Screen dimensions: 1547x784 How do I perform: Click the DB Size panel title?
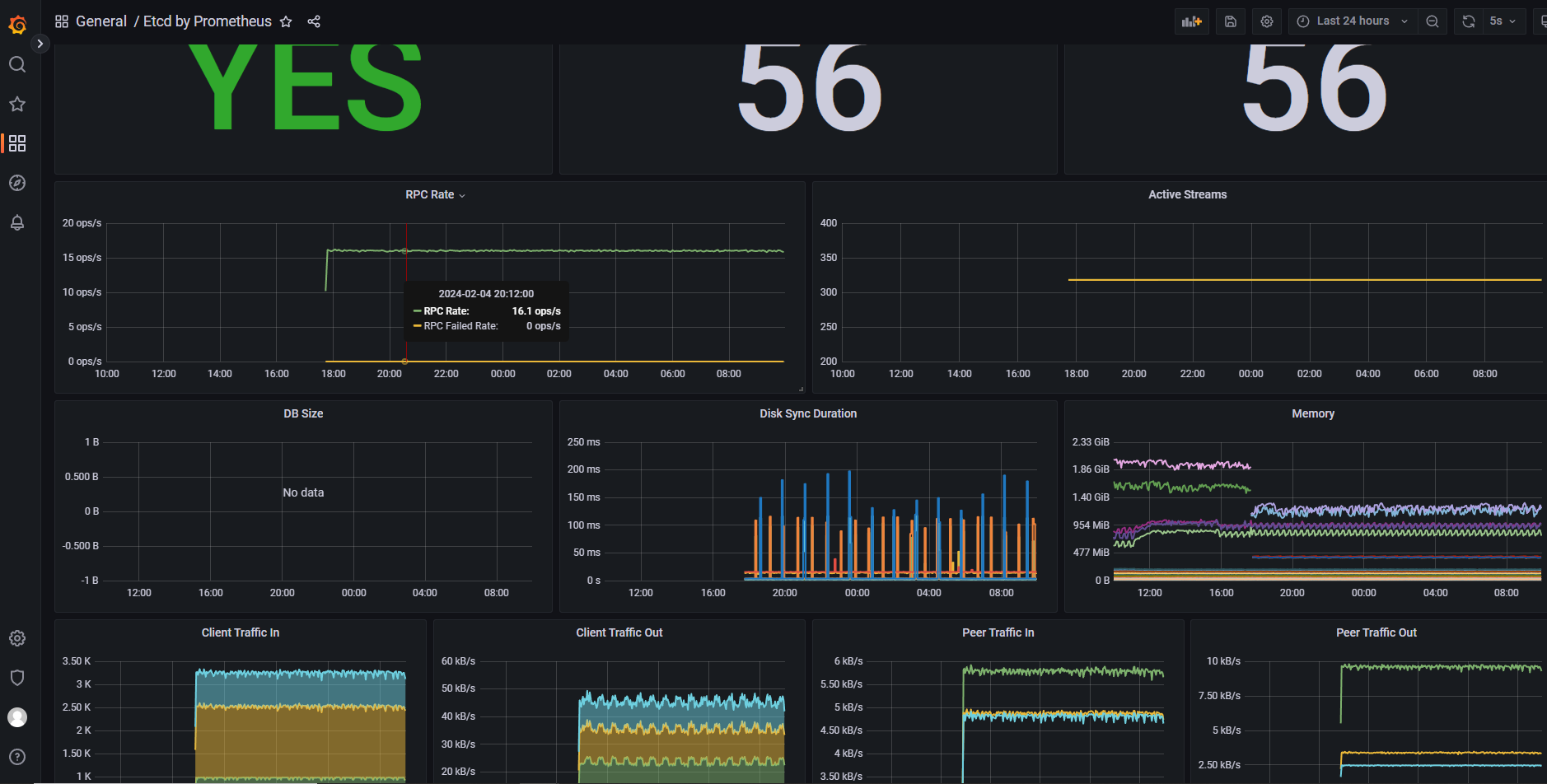(x=303, y=413)
